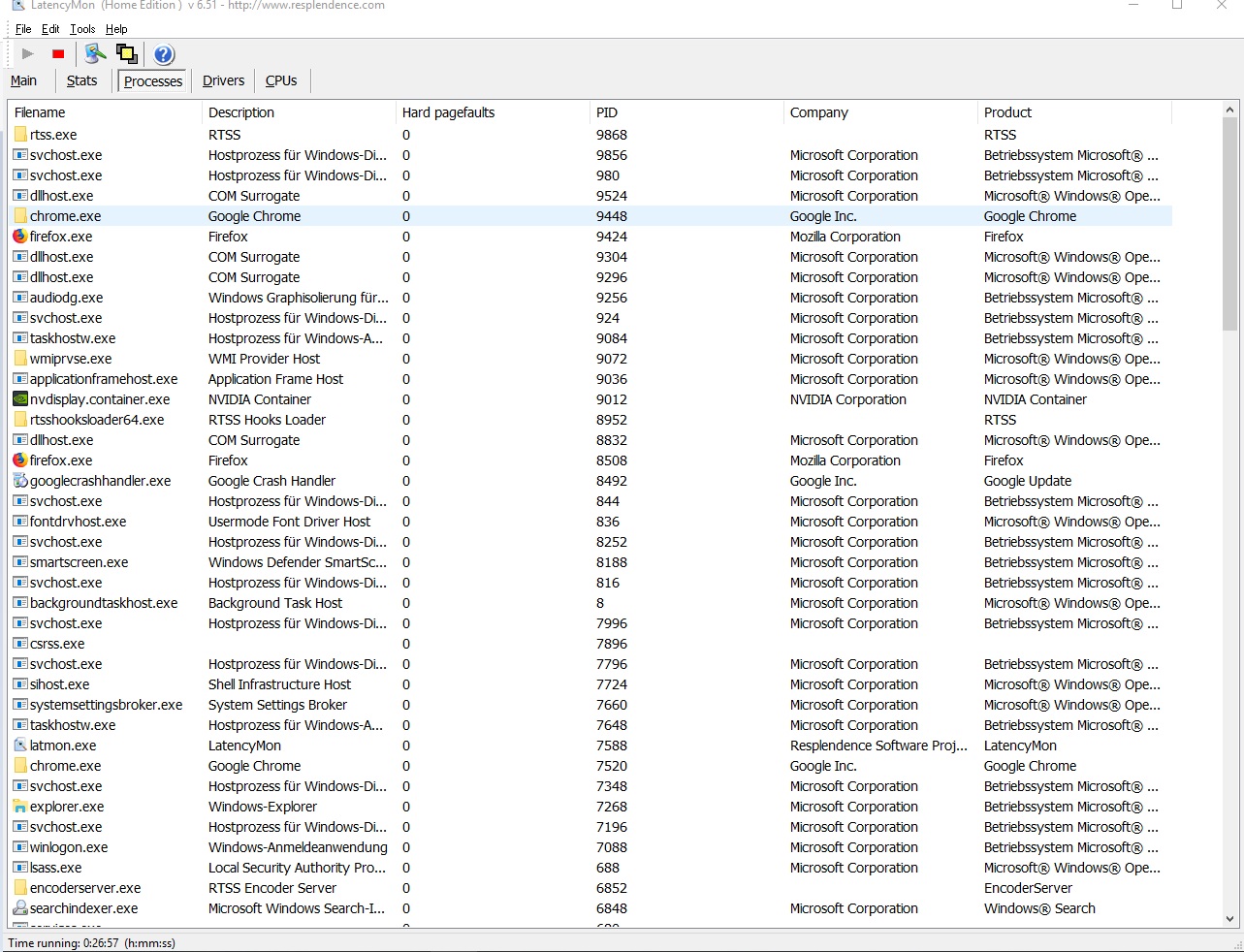Click the sihost.exe icon

20,684
